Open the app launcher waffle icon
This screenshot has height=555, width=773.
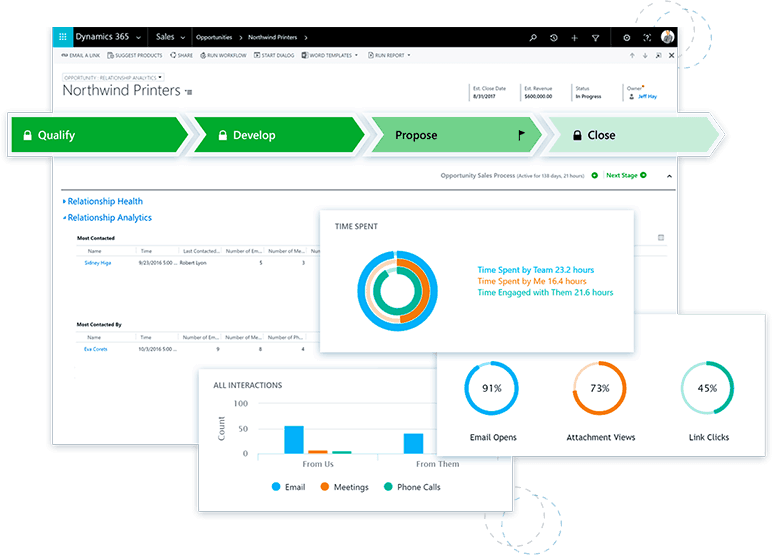(x=63, y=37)
